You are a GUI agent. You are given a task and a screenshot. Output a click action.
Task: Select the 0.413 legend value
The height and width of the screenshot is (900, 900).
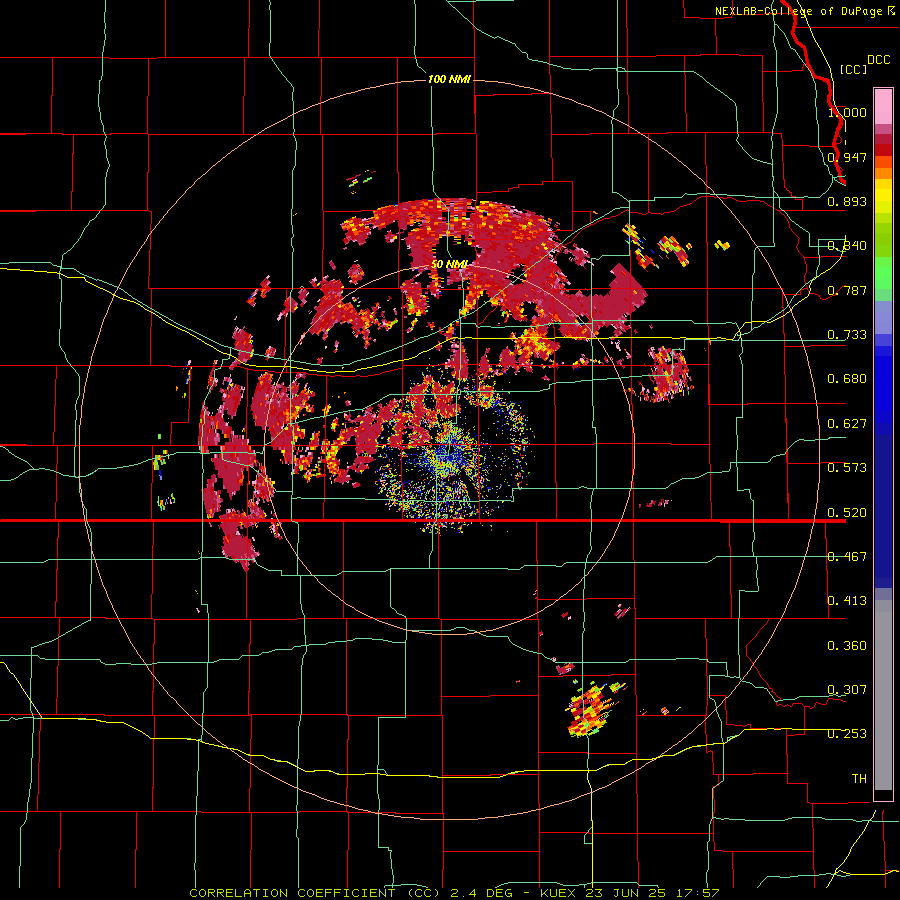pos(847,601)
